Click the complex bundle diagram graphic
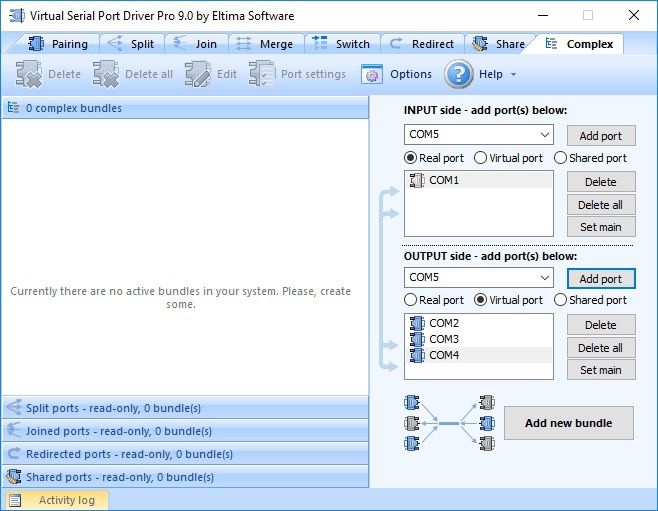The height and width of the screenshot is (511, 658). click(449, 423)
